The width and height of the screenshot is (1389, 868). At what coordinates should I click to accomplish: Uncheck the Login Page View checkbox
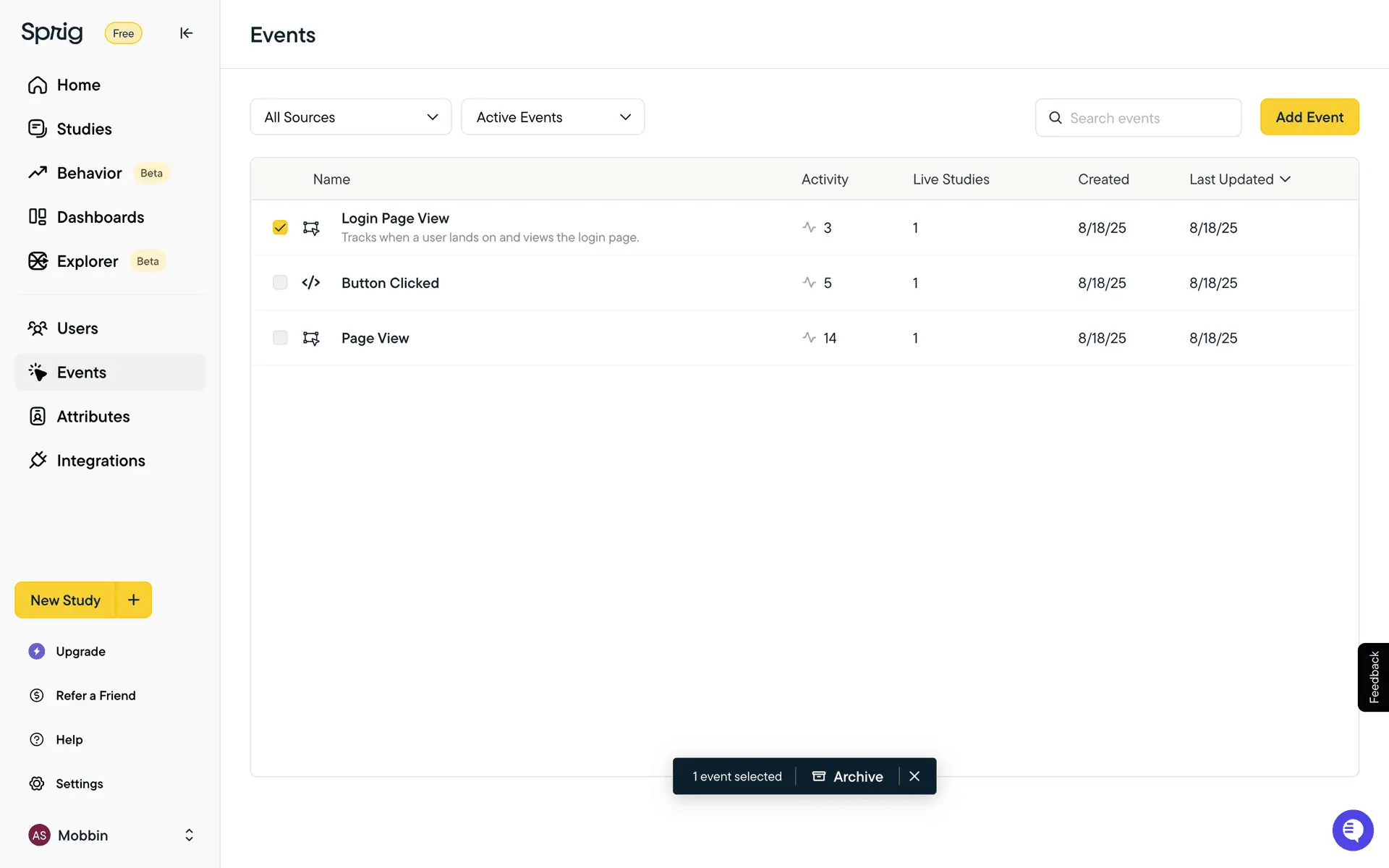pyautogui.click(x=280, y=228)
